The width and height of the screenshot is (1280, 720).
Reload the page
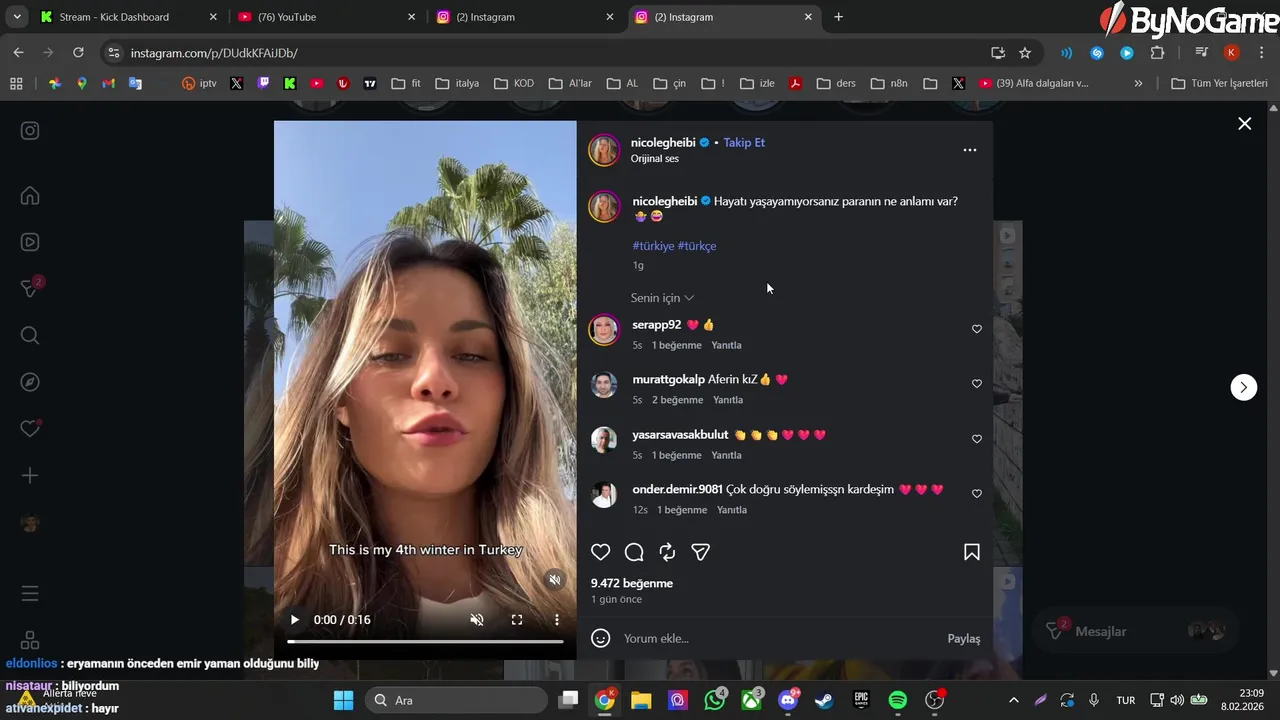78,53
